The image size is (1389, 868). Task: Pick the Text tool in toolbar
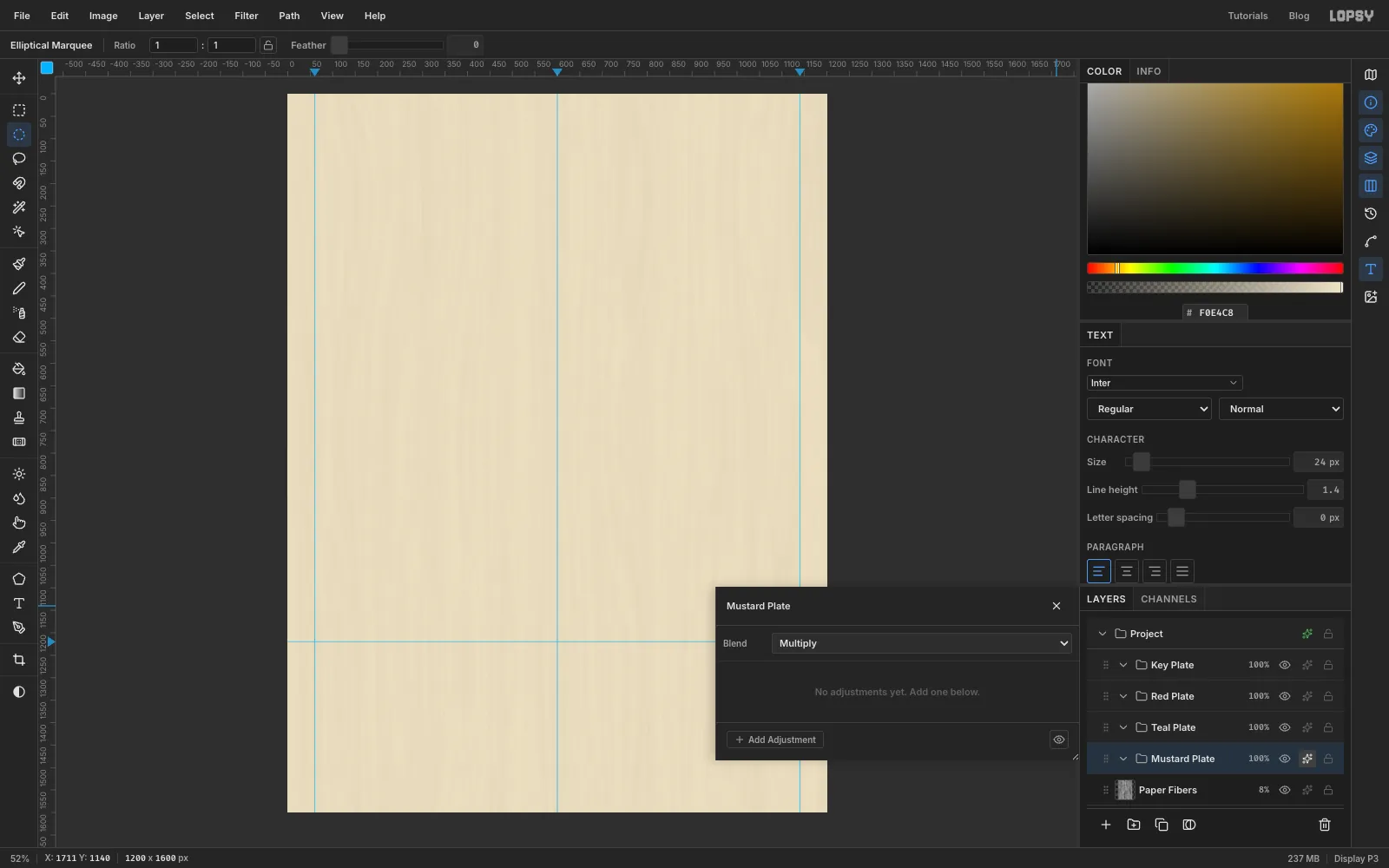pos(19,603)
